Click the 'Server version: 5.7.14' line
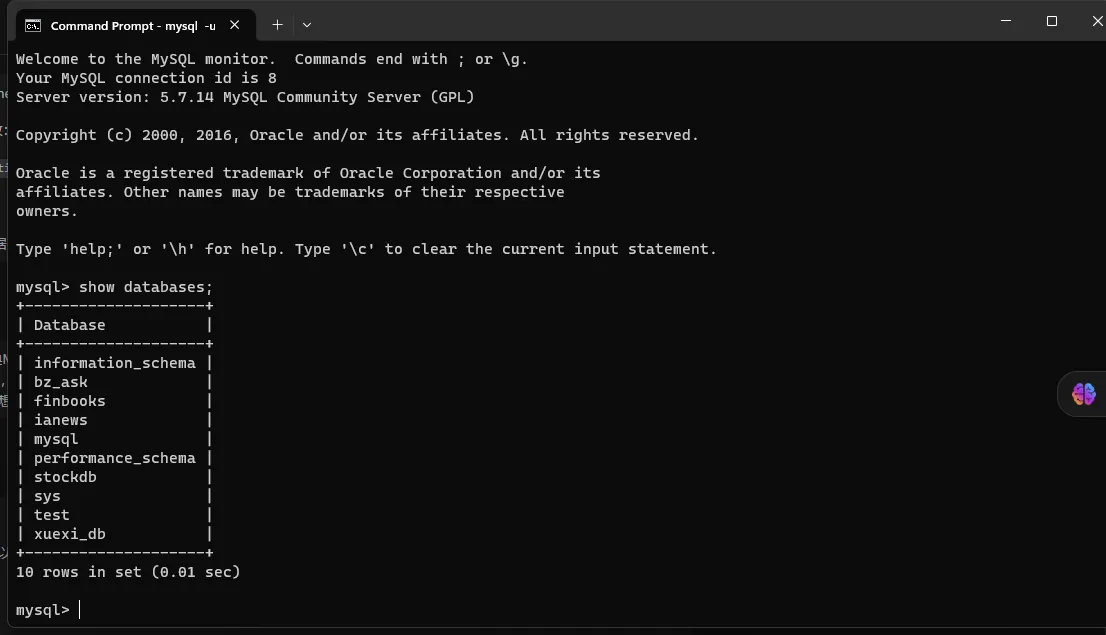This screenshot has height=635, width=1106. click(245, 97)
